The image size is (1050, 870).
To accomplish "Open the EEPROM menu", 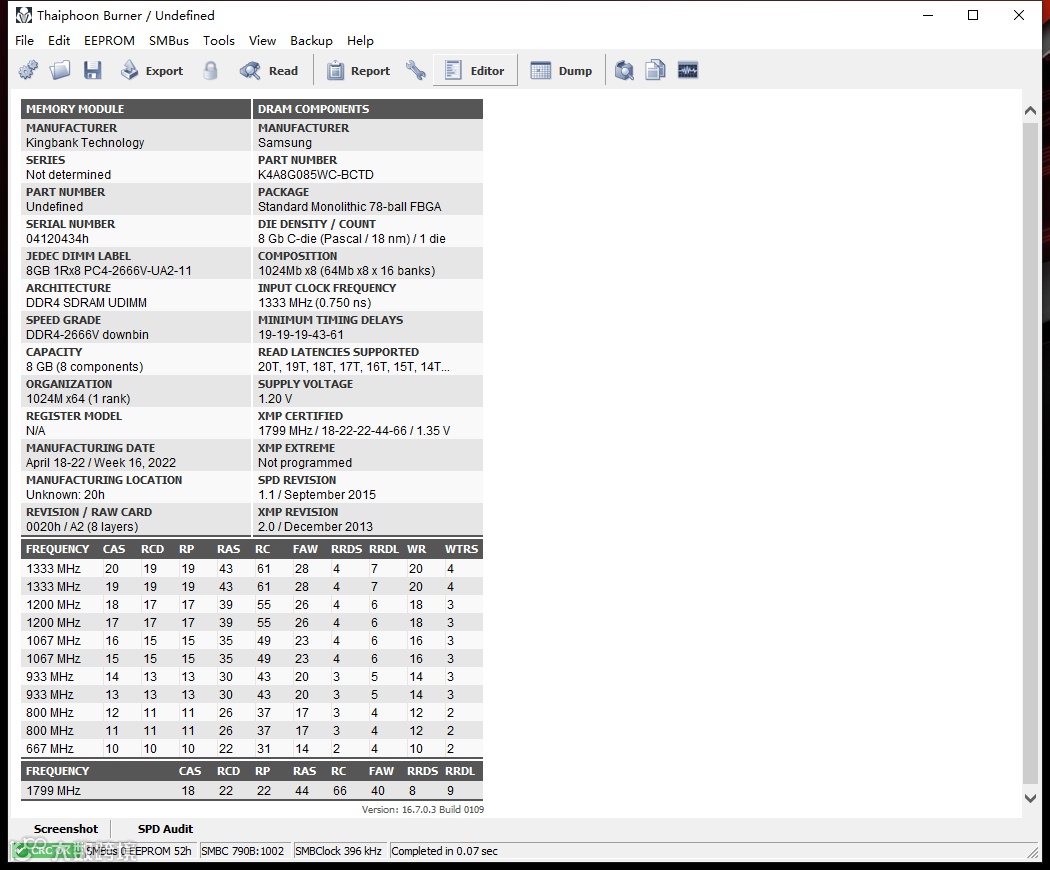I will point(109,40).
